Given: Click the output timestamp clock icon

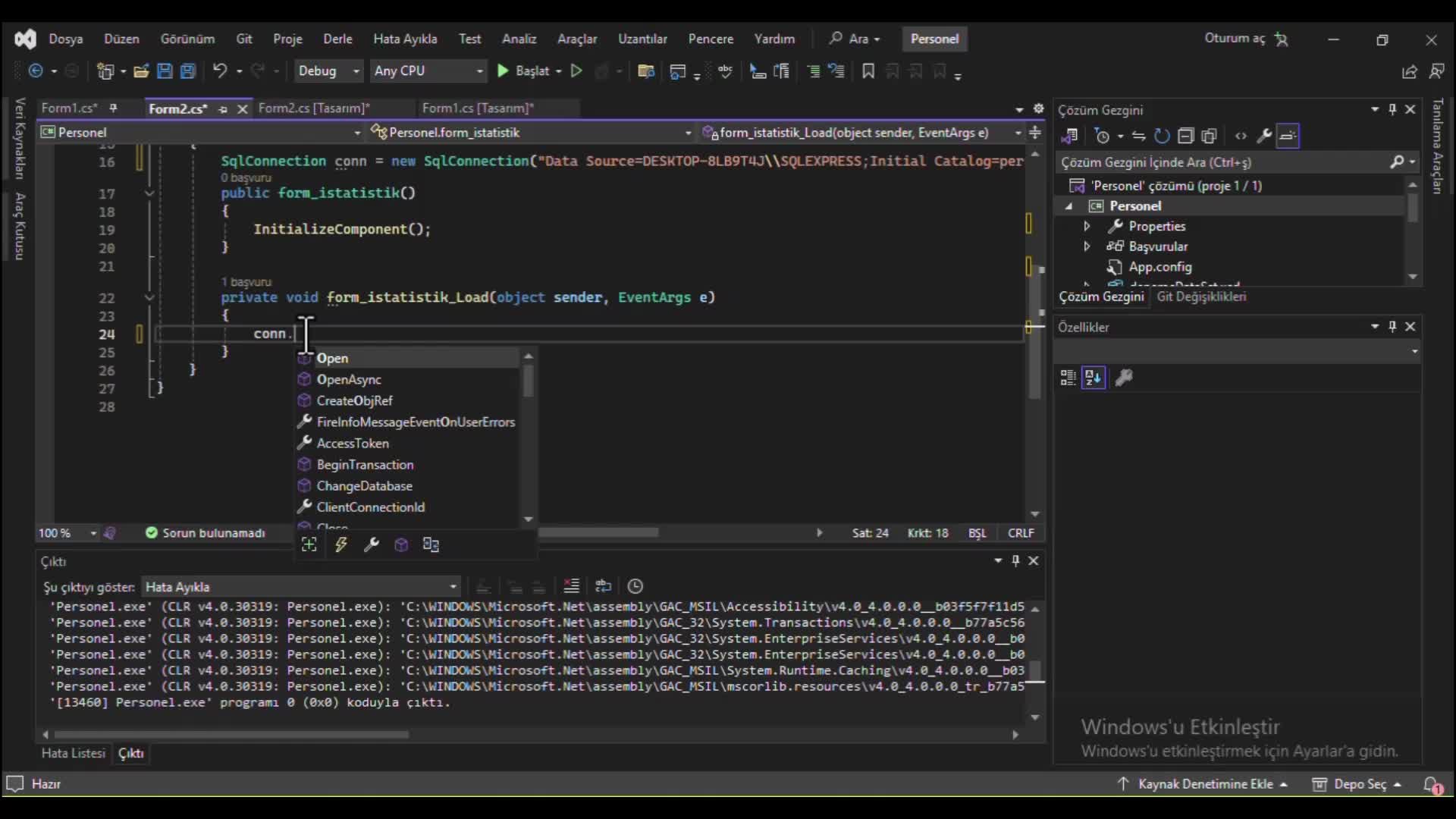Looking at the screenshot, I should pyautogui.click(x=635, y=586).
